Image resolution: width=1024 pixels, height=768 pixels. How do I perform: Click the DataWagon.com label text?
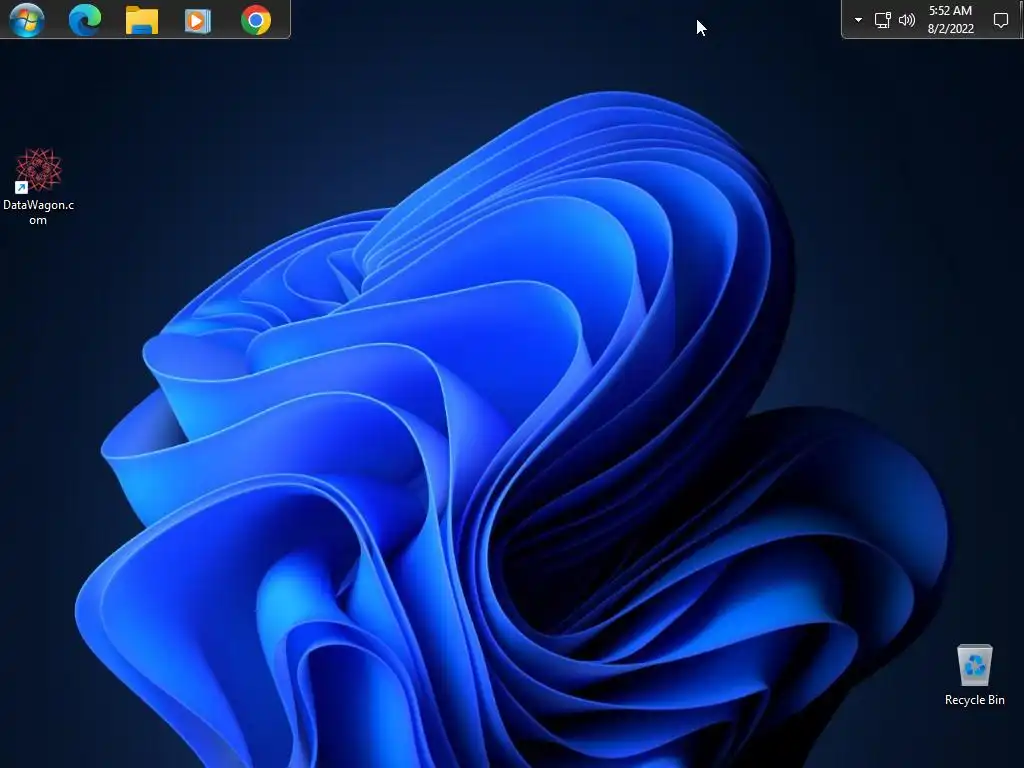pos(38,212)
